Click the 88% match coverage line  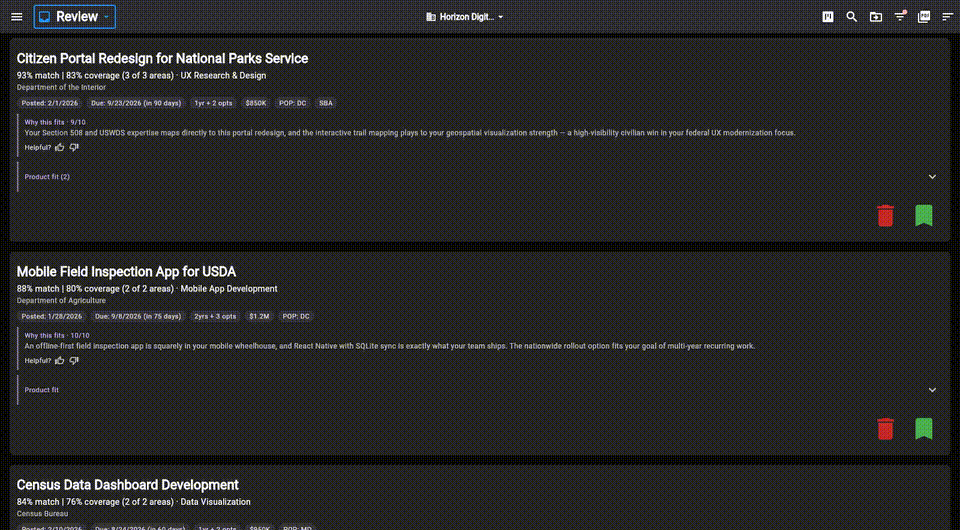(x=147, y=289)
